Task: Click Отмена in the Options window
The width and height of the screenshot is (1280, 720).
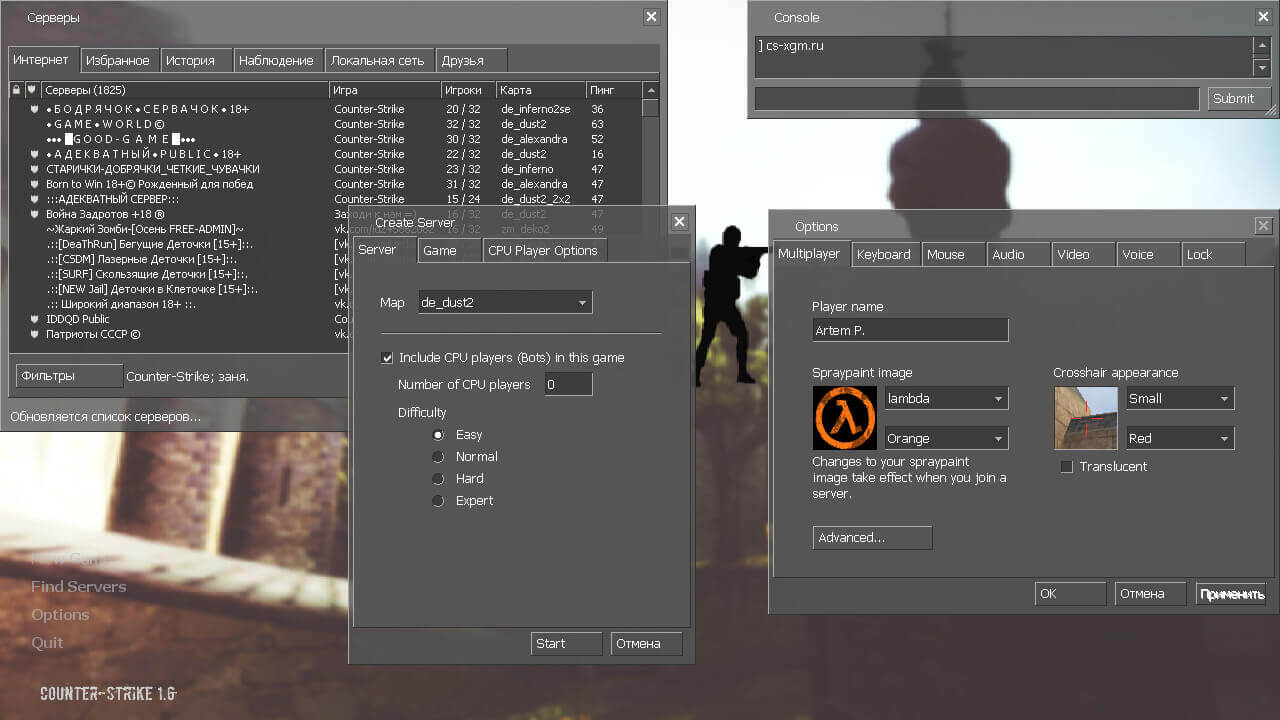Action: point(1150,593)
